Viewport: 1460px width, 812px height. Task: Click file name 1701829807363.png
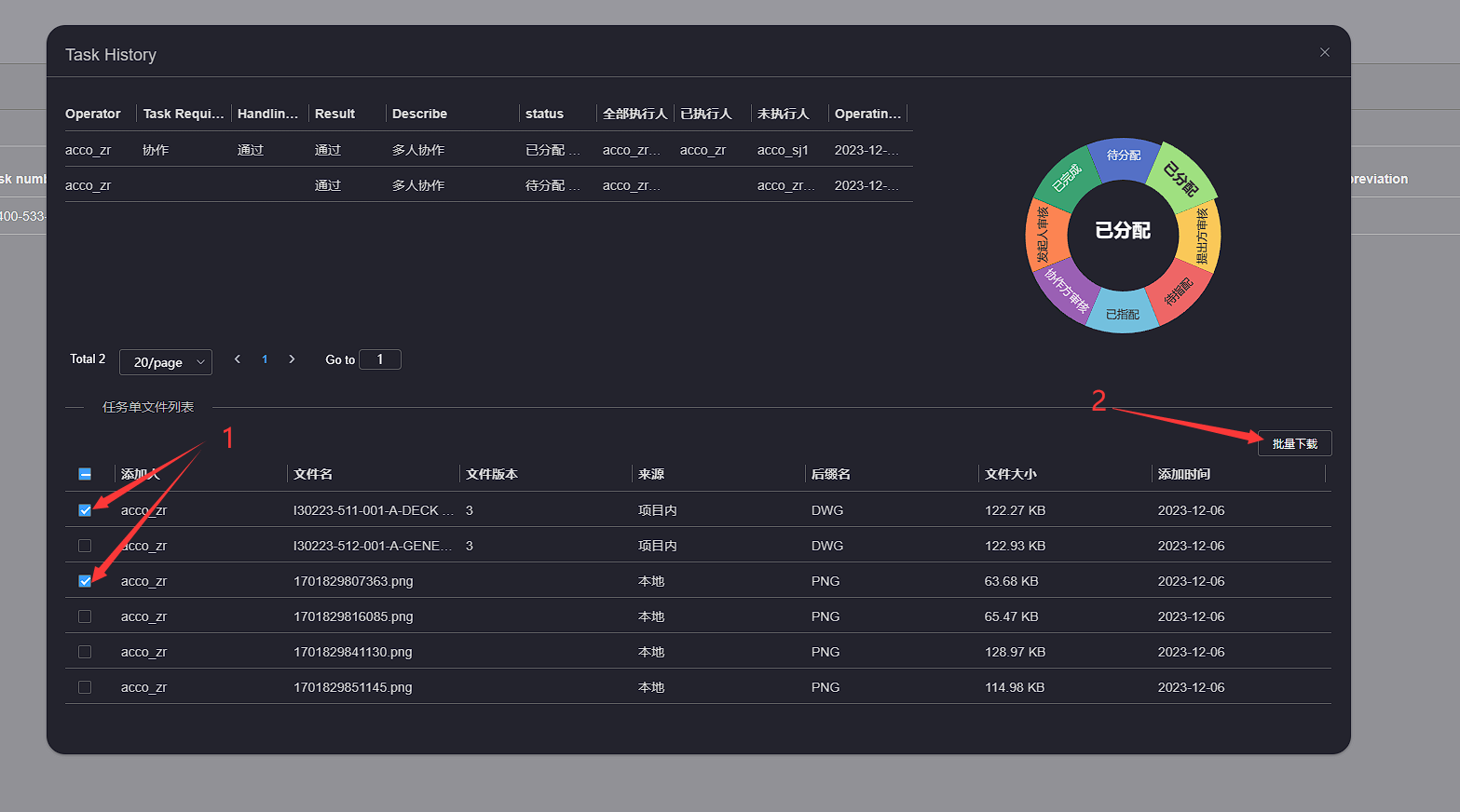[353, 581]
